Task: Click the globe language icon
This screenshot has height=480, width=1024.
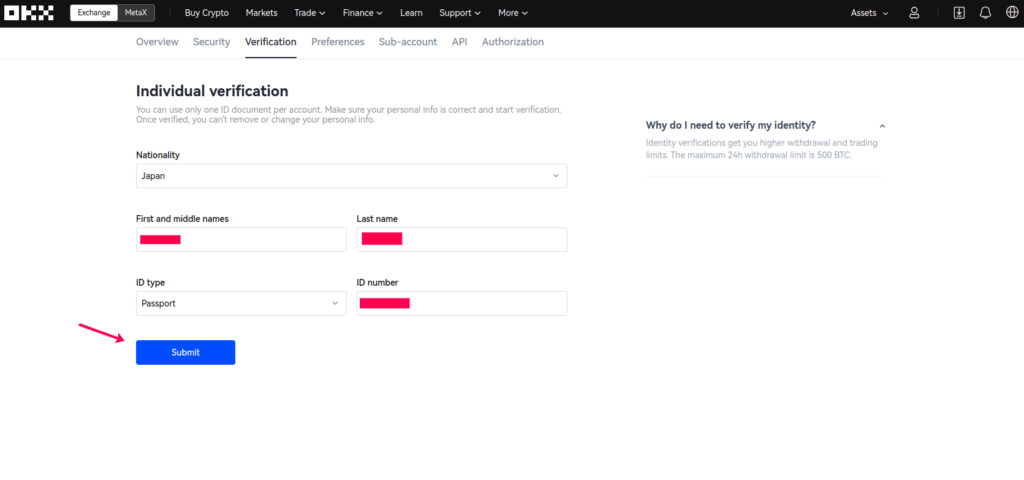Action: (x=1012, y=13)
